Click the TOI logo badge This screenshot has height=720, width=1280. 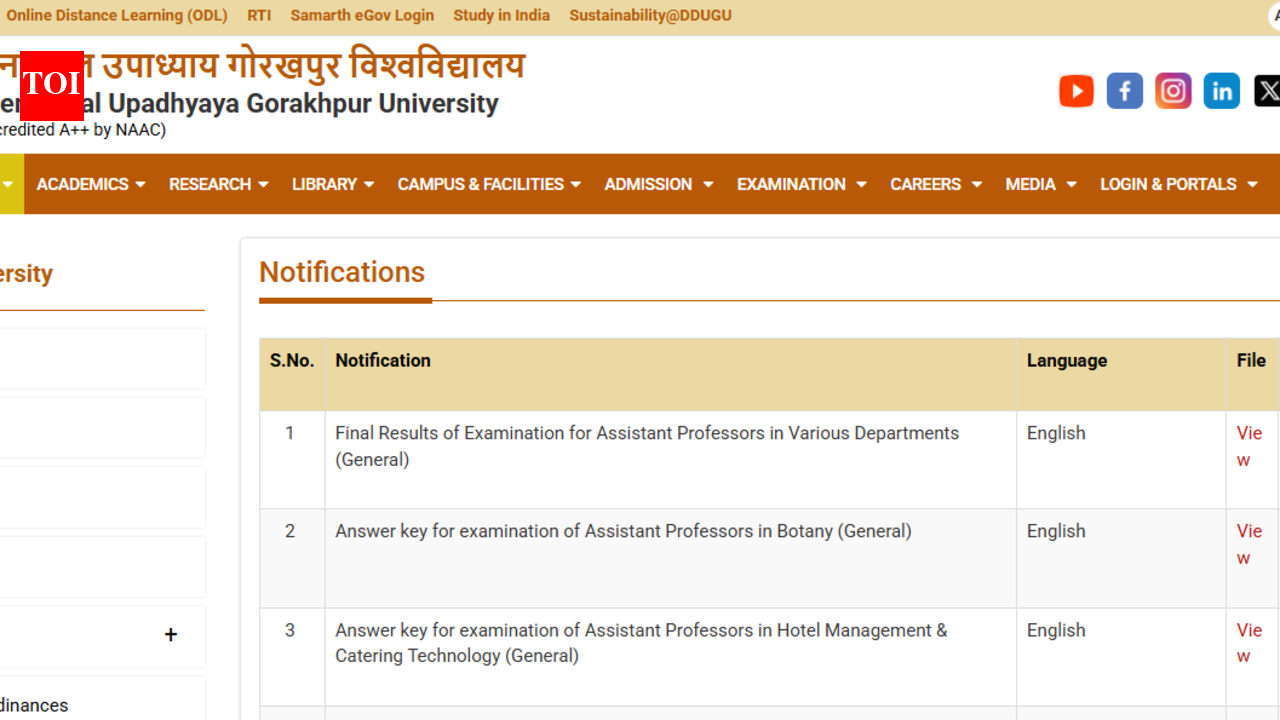52,85
